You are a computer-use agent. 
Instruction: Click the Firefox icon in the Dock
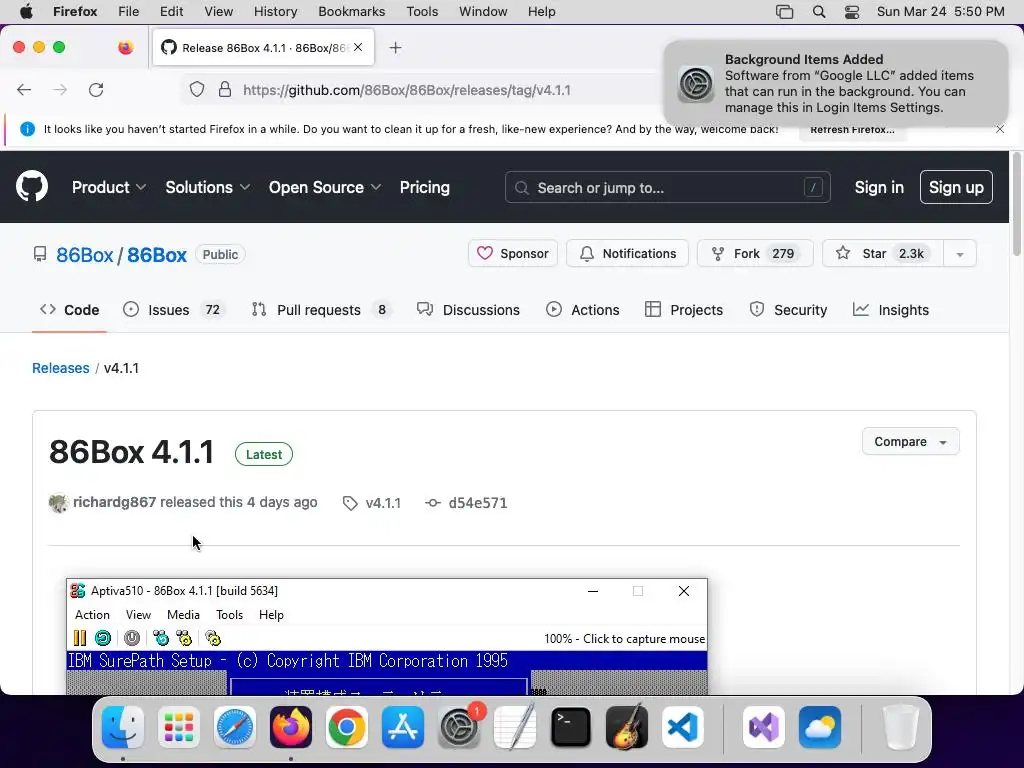(291, 727)
